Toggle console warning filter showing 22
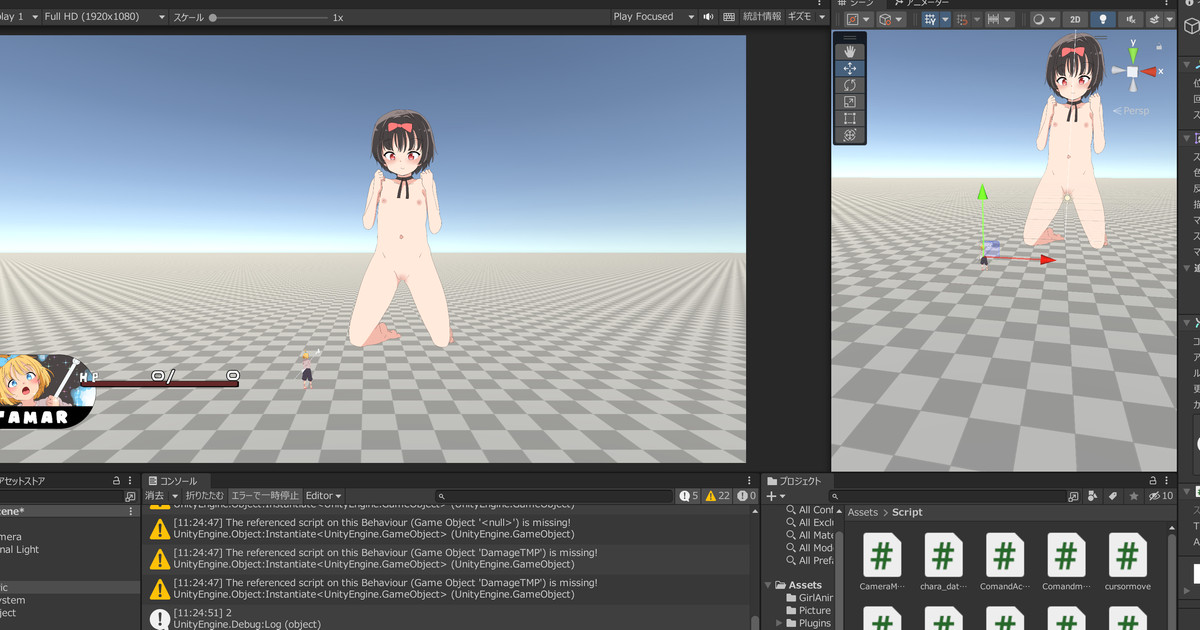Viewport: 1200px width, 630px height. (x=717, y=496)
